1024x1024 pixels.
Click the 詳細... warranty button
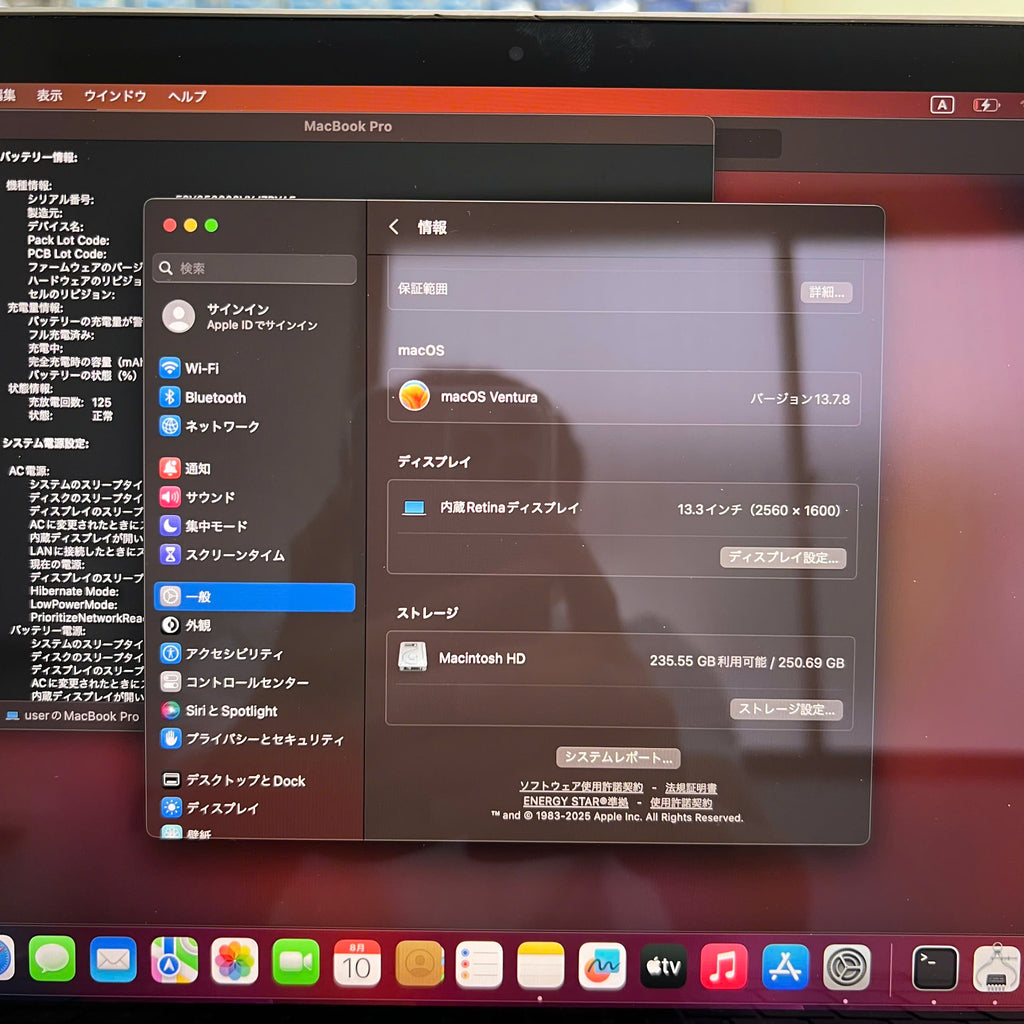pyautogui.click(x=826, y=292)
